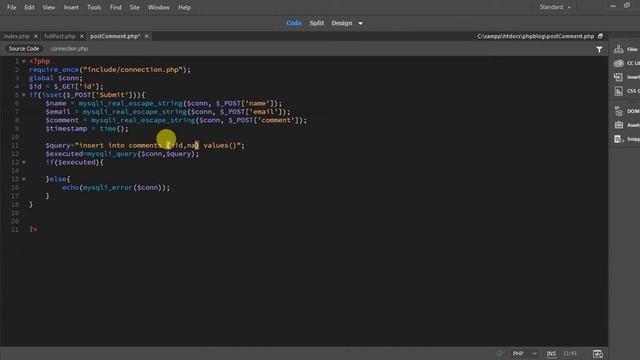This screenshot has width=640, height=360.
Task: Open the Site menu
Action: click(134, 7)
